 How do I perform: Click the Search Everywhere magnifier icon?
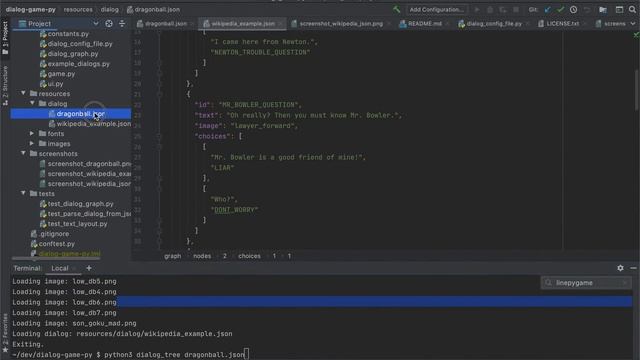pos(632,9)
